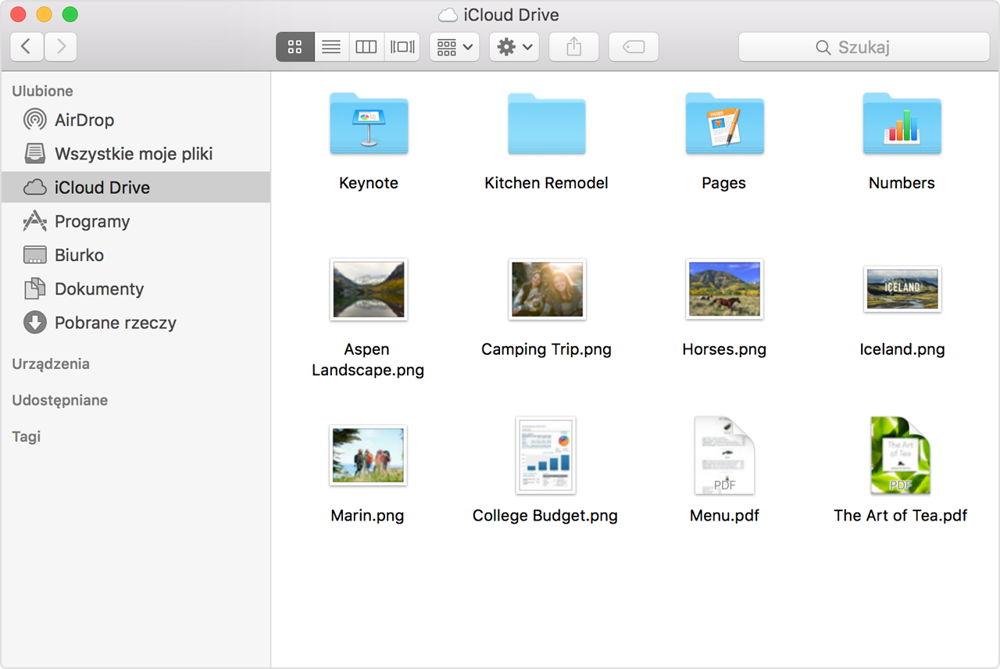The image size is (1000, 669).
Task: Go forward with the right arrow
Action: [x=61, y=47]
